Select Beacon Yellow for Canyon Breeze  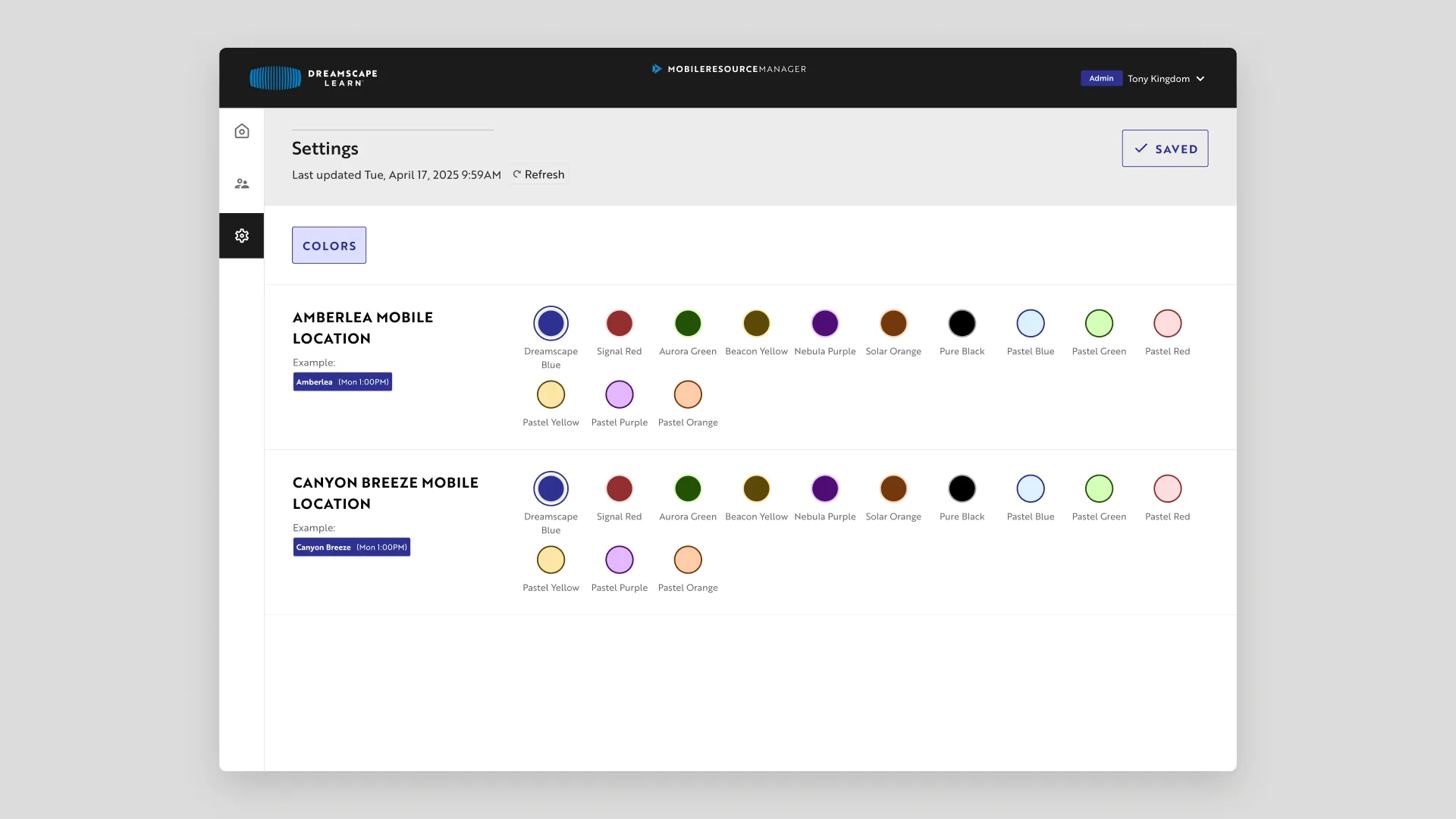tap(757, 489)
